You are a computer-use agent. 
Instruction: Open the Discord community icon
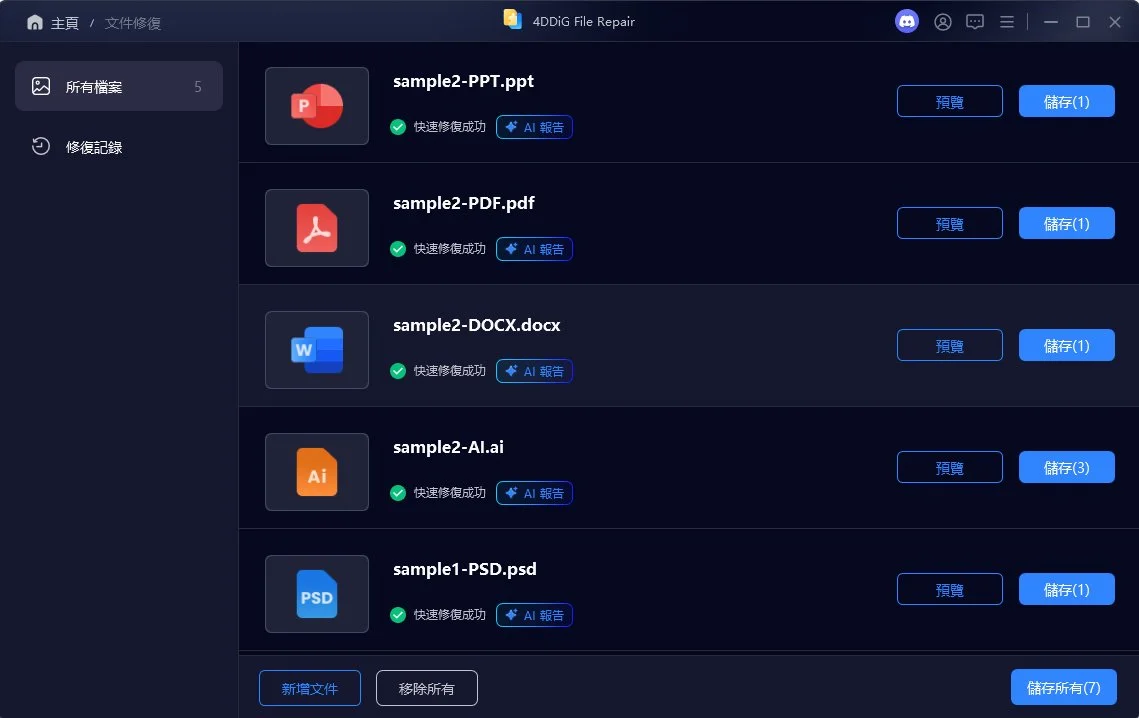click(907, 22)
